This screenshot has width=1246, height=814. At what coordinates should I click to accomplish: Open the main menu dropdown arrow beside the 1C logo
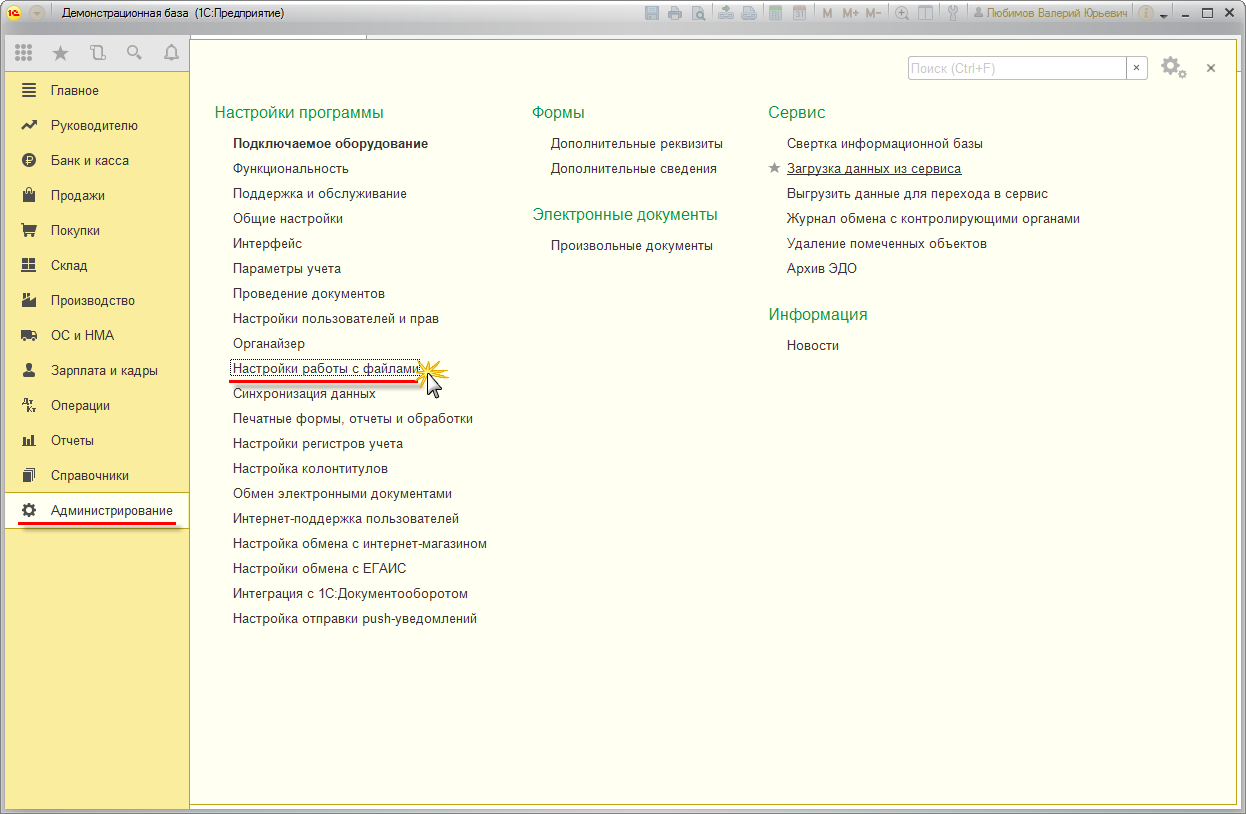tap(38, 13)
